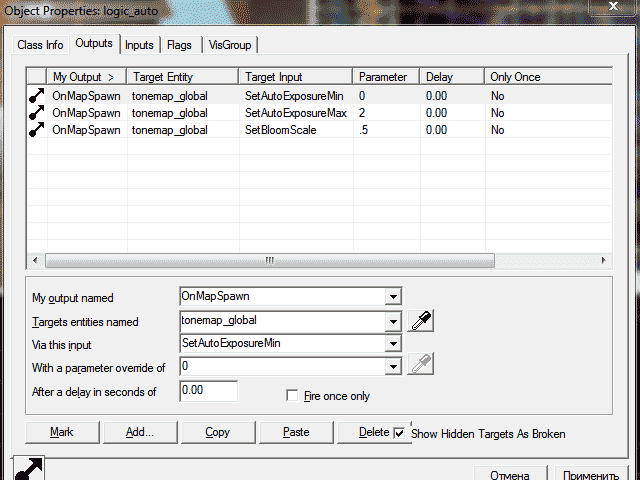Click the output icon beside SetBloomScale row
The width and height of the screenshot is (640, 480).
(x=36, y=131)
